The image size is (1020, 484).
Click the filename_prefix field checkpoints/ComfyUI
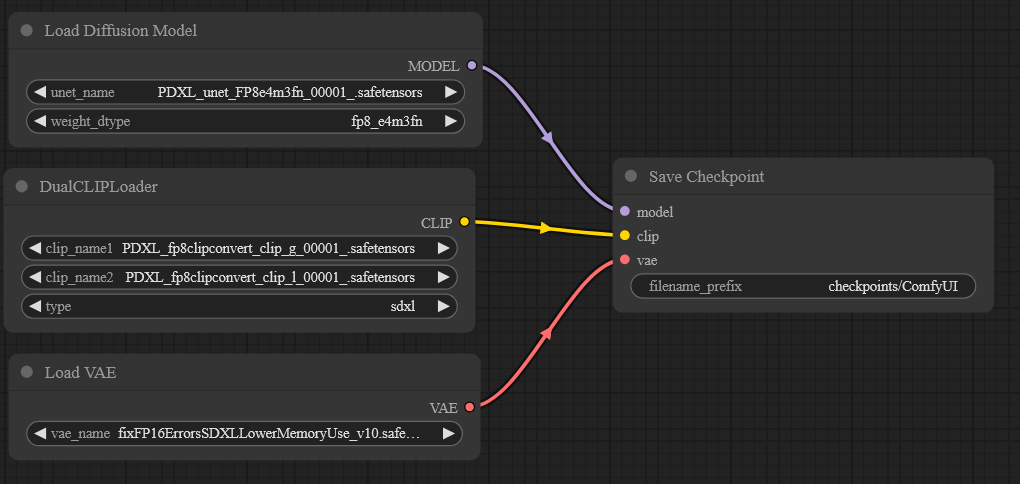pyautogui.click(x=803, y=286)
